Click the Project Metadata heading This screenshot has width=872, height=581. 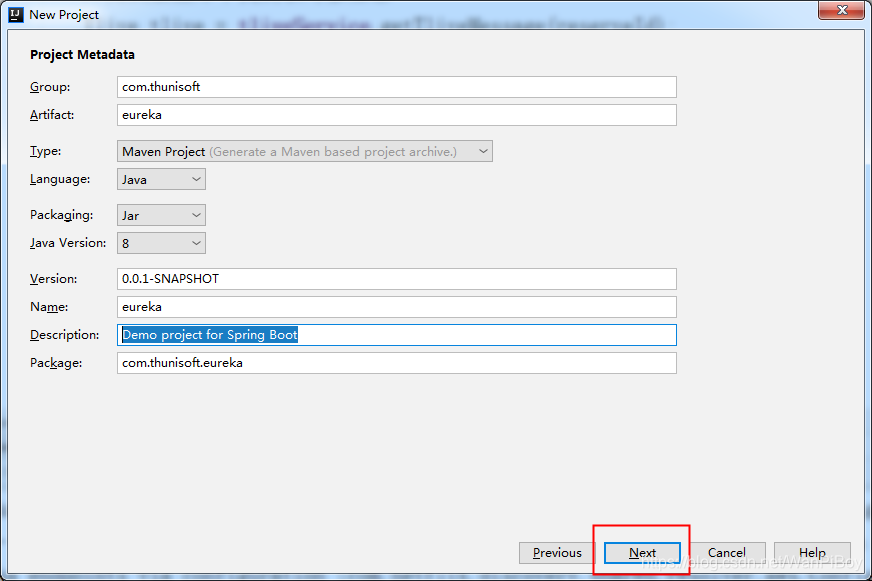pyautogui.click(x=82, y=54)
